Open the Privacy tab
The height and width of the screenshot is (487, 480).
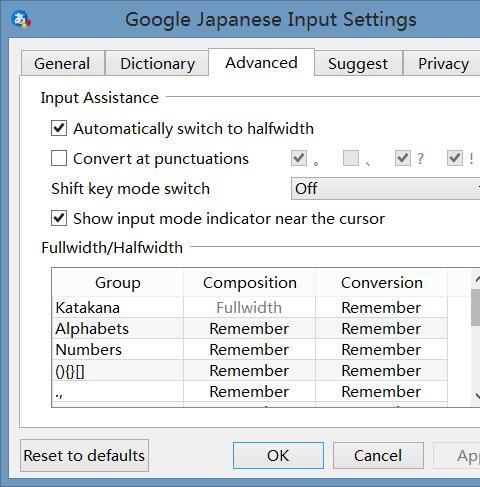pyautogui.click(x=442, y=63)
